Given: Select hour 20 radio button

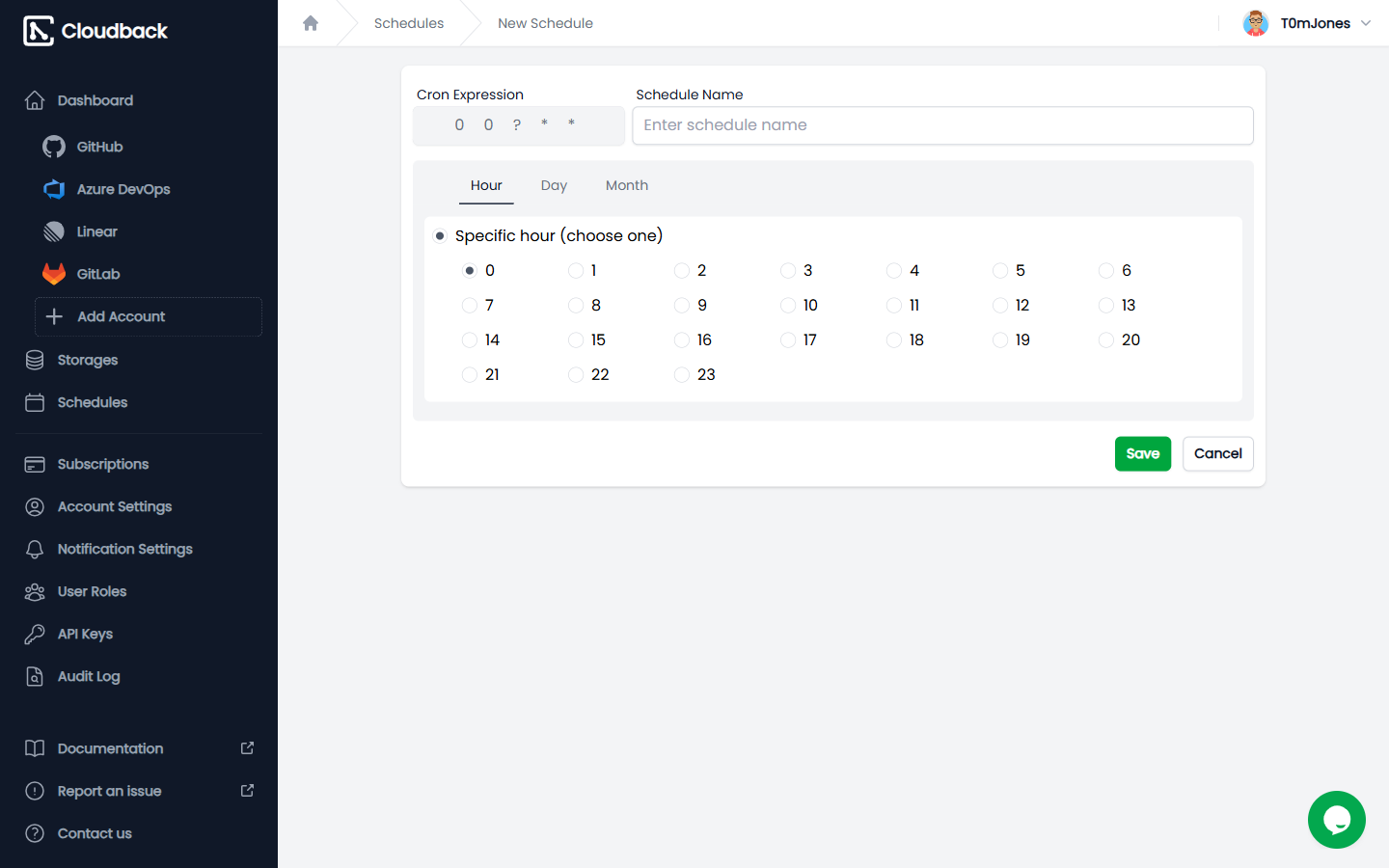Looking at the screenshot, I should (x=1106, y=339).
